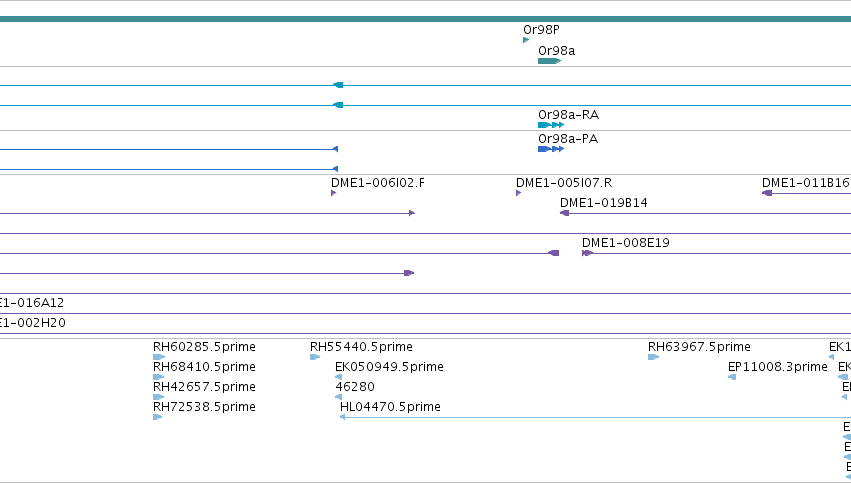Select the RH55440.5prime EST glyph
The width and height of the screenshot is (851, 483).
[x=315, y=357]
